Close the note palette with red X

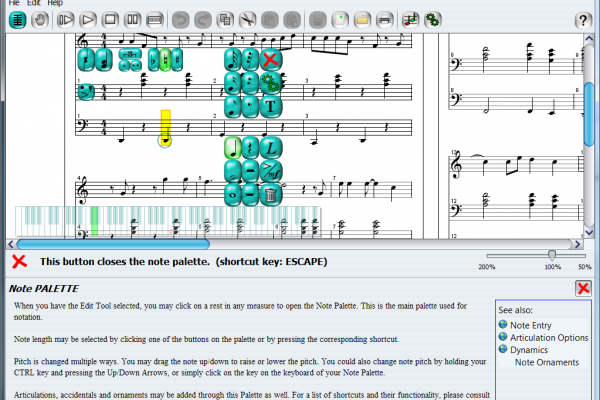[269, 60]
